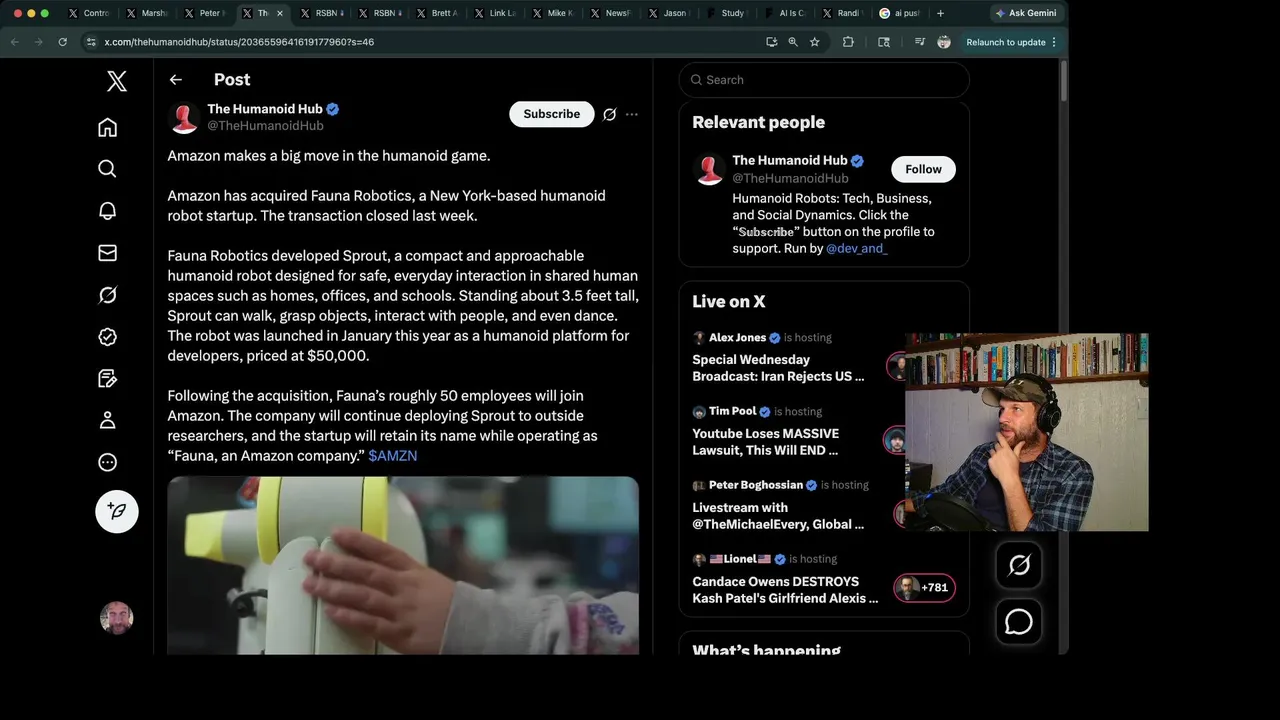
Task: Open Articles compose icon in sidebar
Action: 108,379
